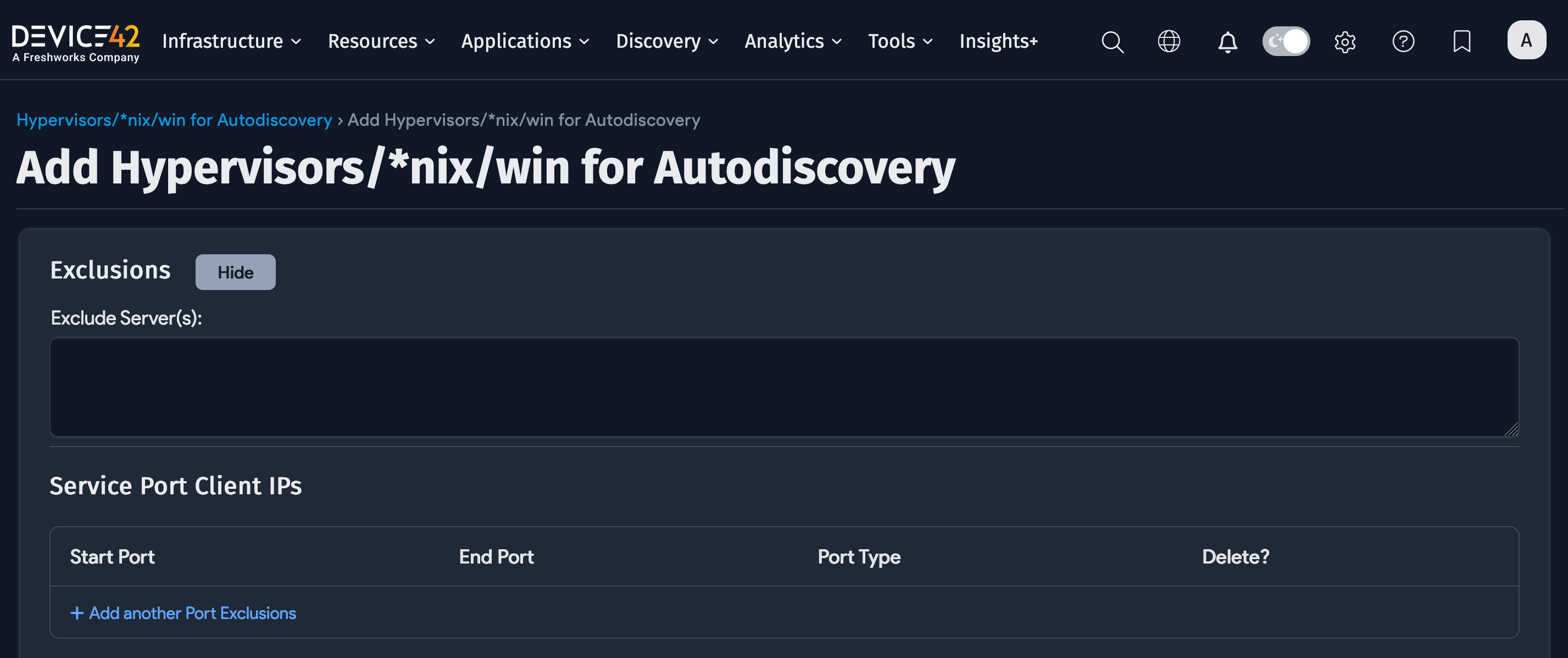The width and height of the screenshot is (1568, 658).
Task: Expand the Tools menu
Action: (900, 41)
